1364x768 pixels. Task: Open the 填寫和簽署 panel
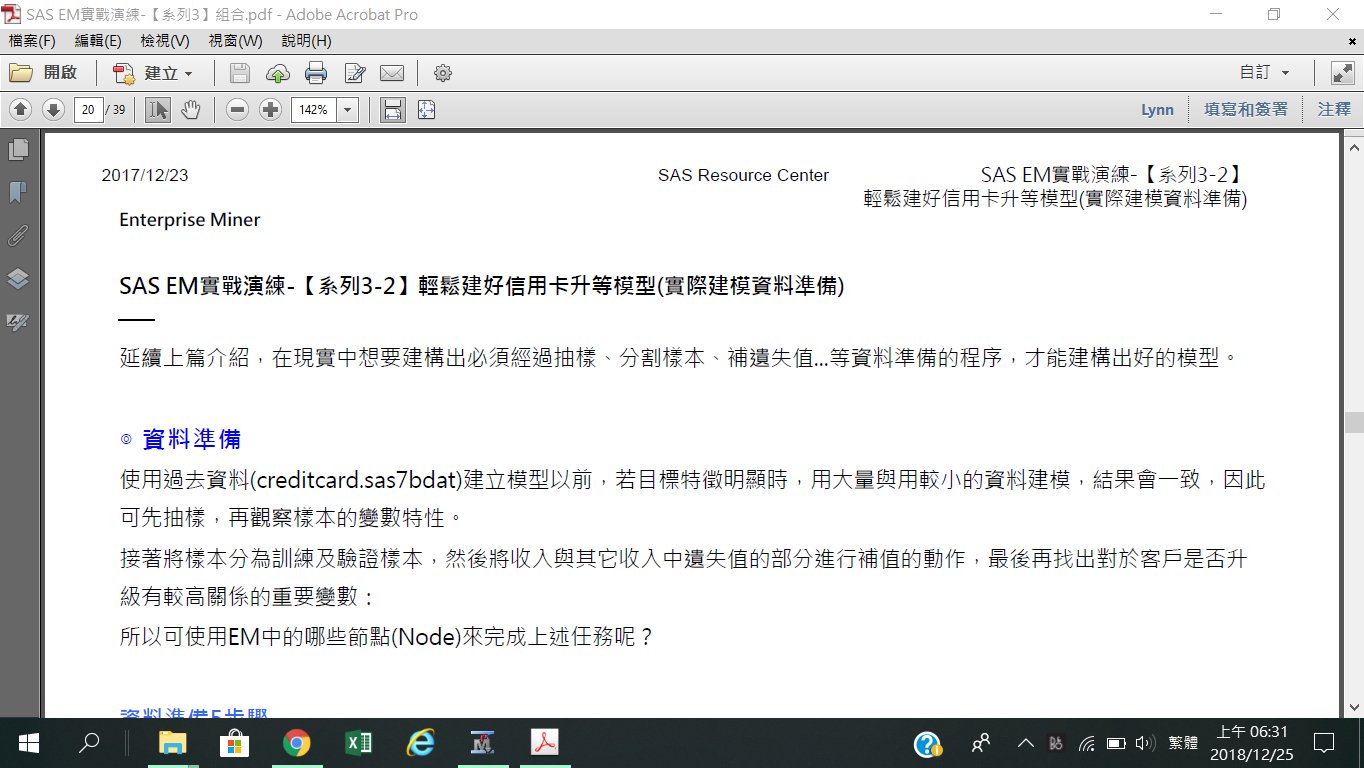[x=1246, y=109]
